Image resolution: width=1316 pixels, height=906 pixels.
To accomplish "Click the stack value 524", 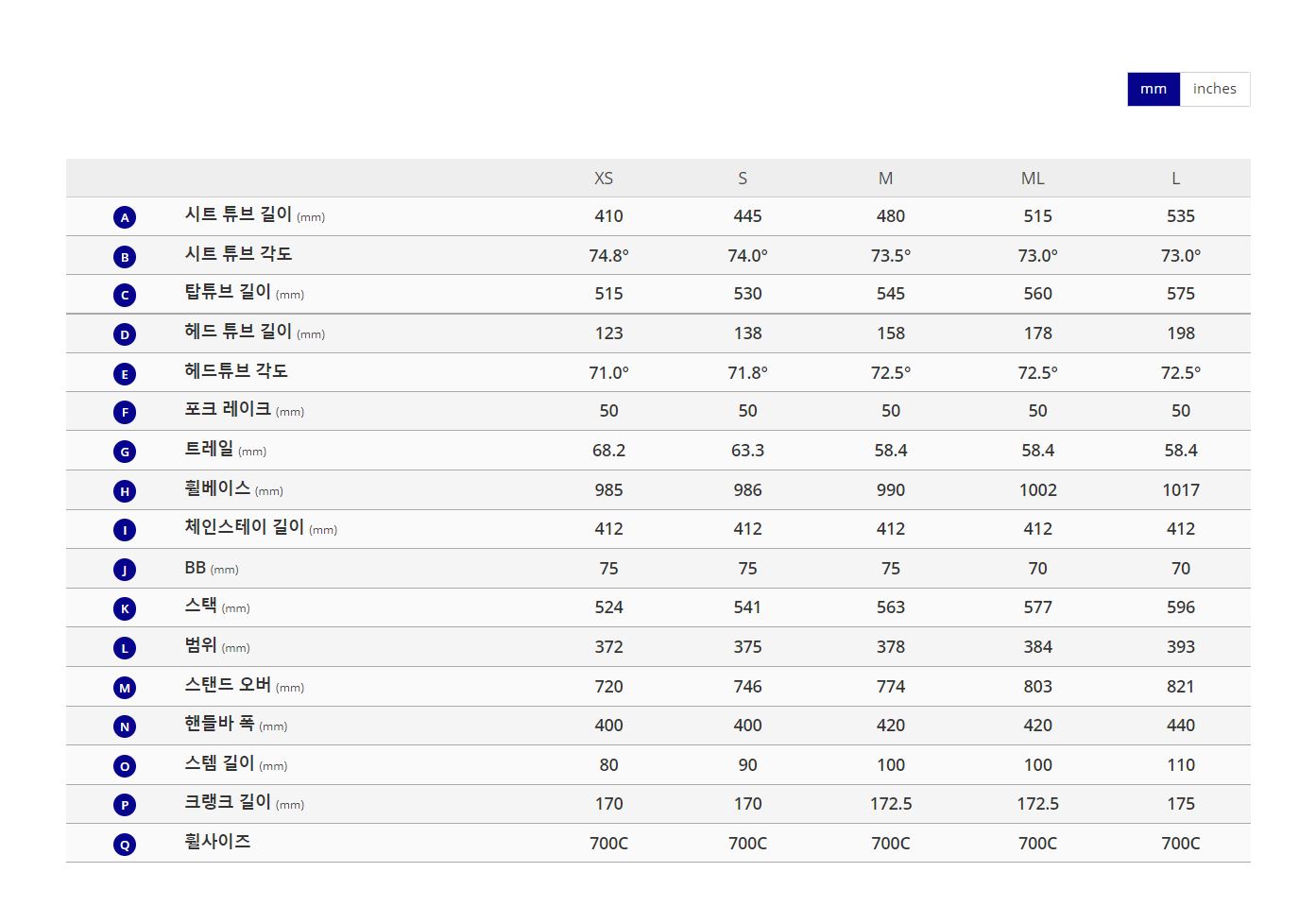I will 608,607.
